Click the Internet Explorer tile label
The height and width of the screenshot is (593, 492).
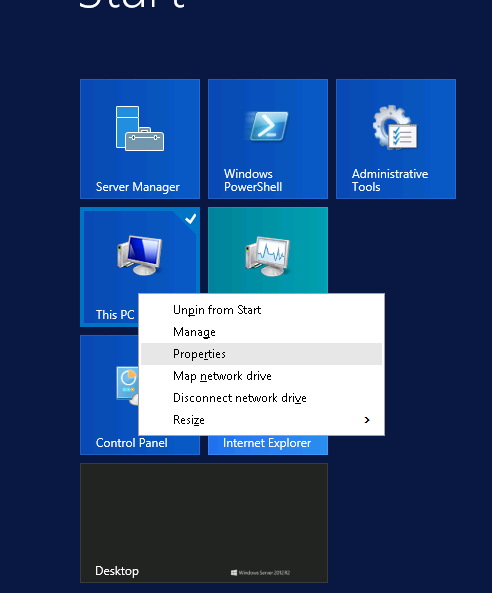(x=267, y=443)
